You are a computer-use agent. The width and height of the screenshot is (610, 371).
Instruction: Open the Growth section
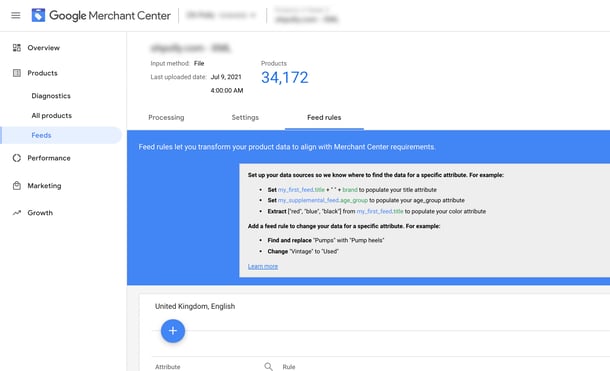click(40, 213)
